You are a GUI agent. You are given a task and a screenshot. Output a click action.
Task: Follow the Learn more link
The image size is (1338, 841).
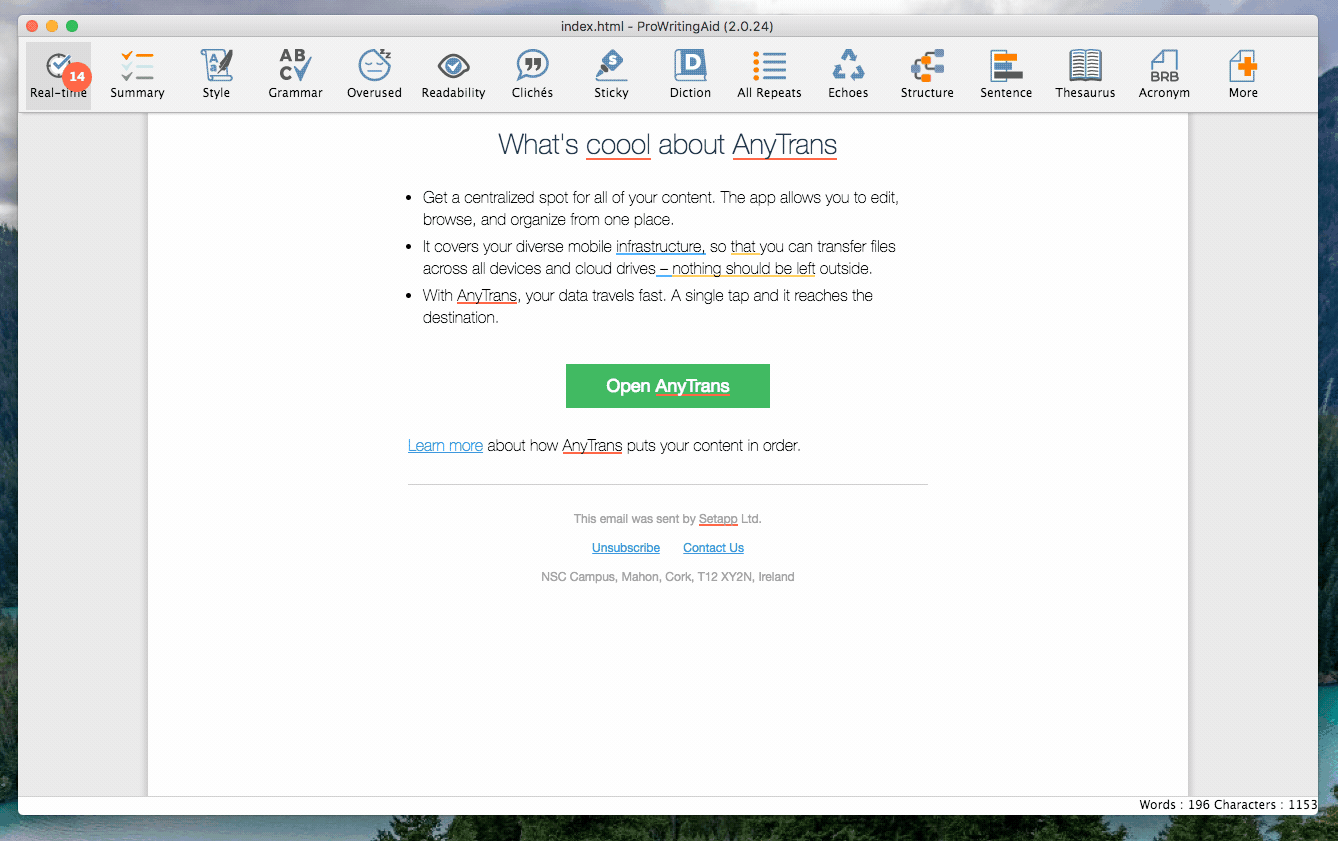click(x=445, y=445)
